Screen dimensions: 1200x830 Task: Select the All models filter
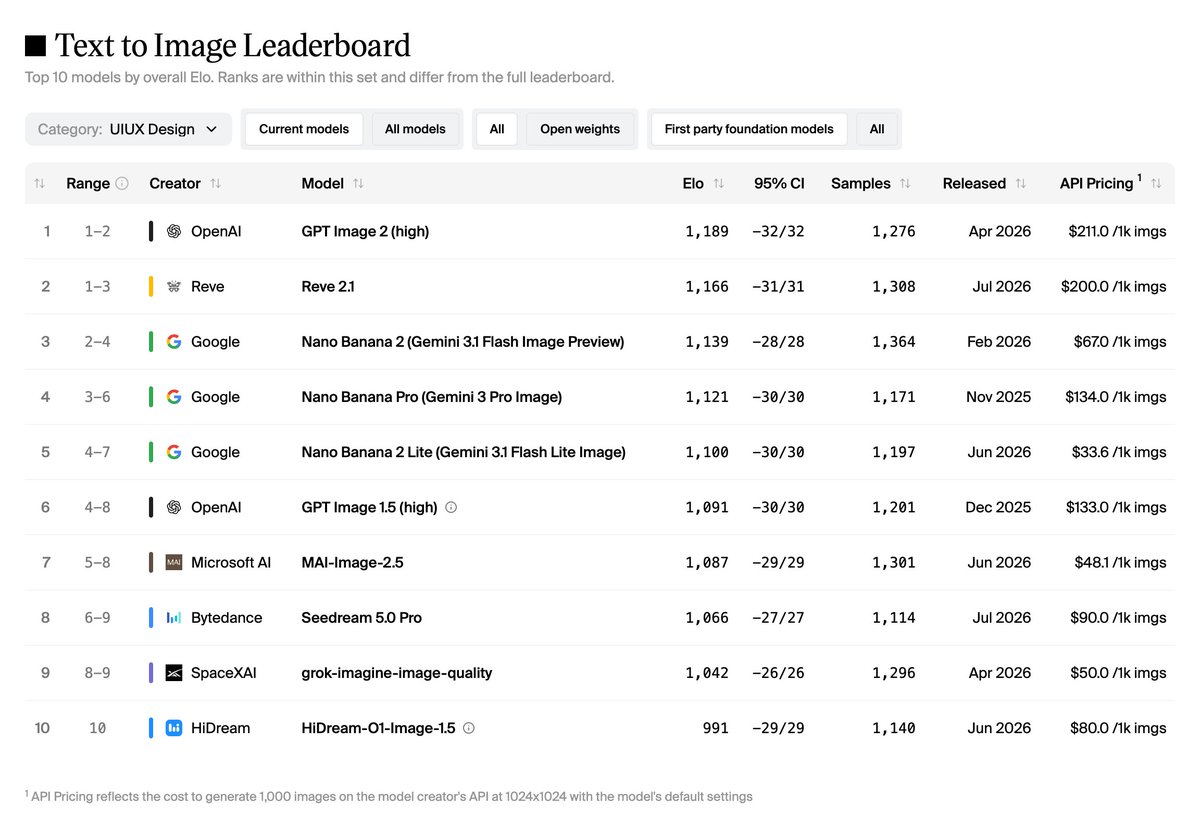click(x=415, y=129)
